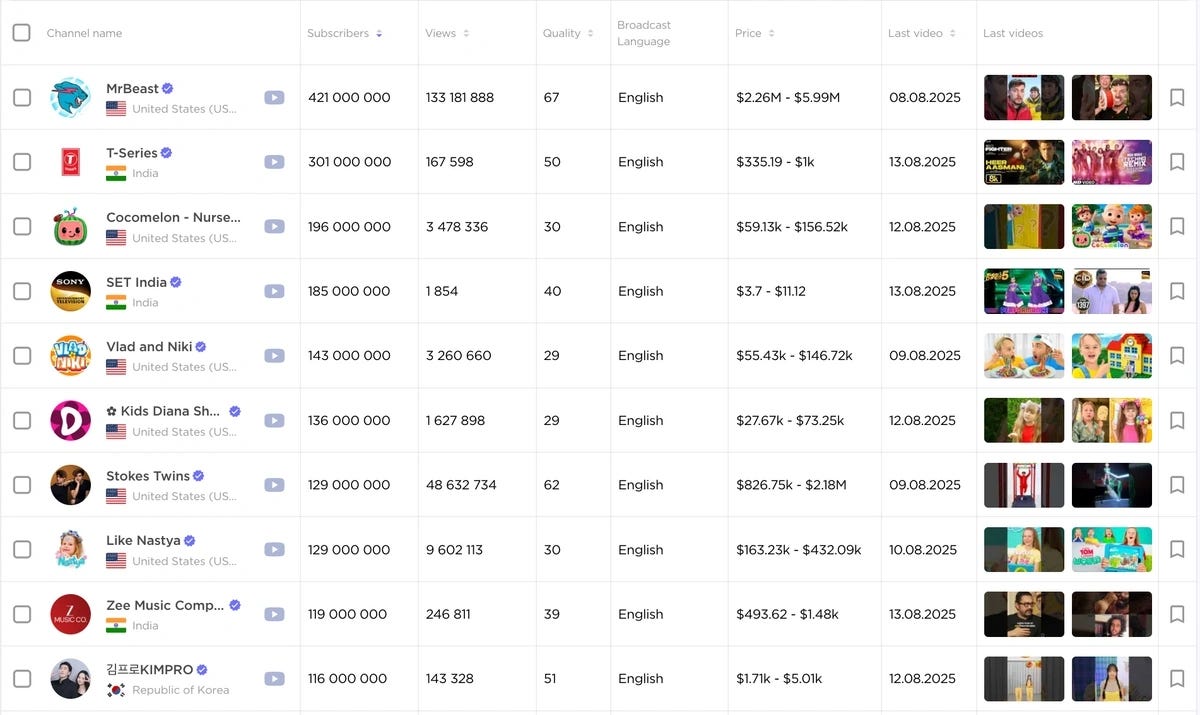Viewport: 1200px width, 715px height.
Task: Open MrBeast's first last-video thumbnail
Action: pyautogui.click(x=1024, y=97)
